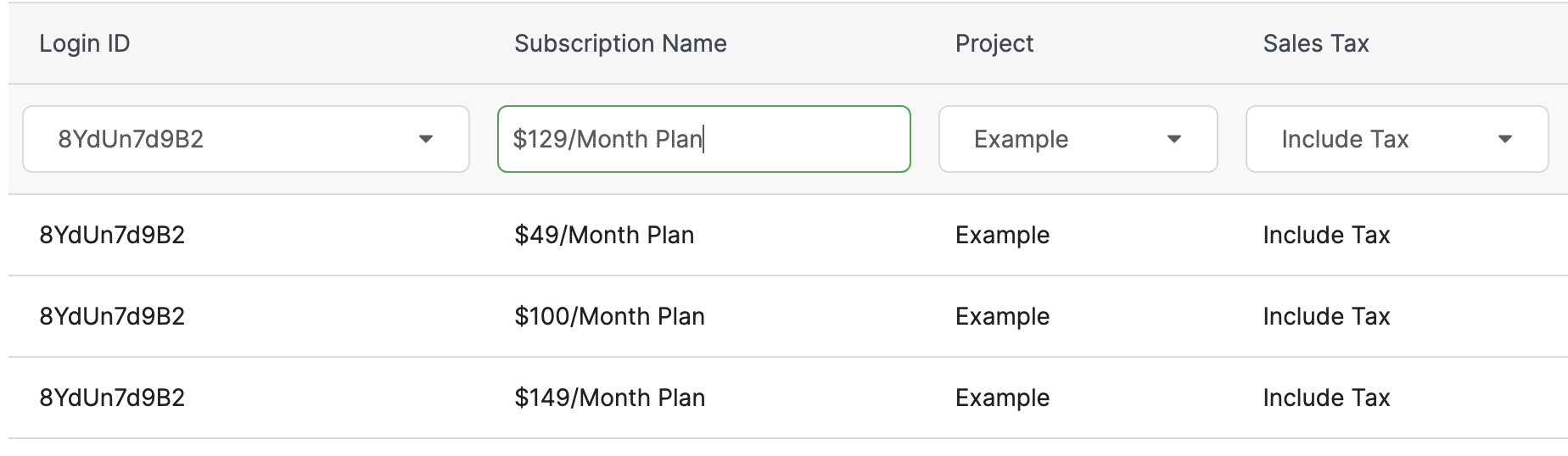Click the Login ID in the $100/Month Plan row
The height and width of the screenshot is (456, 1568).
coord(112,316)
